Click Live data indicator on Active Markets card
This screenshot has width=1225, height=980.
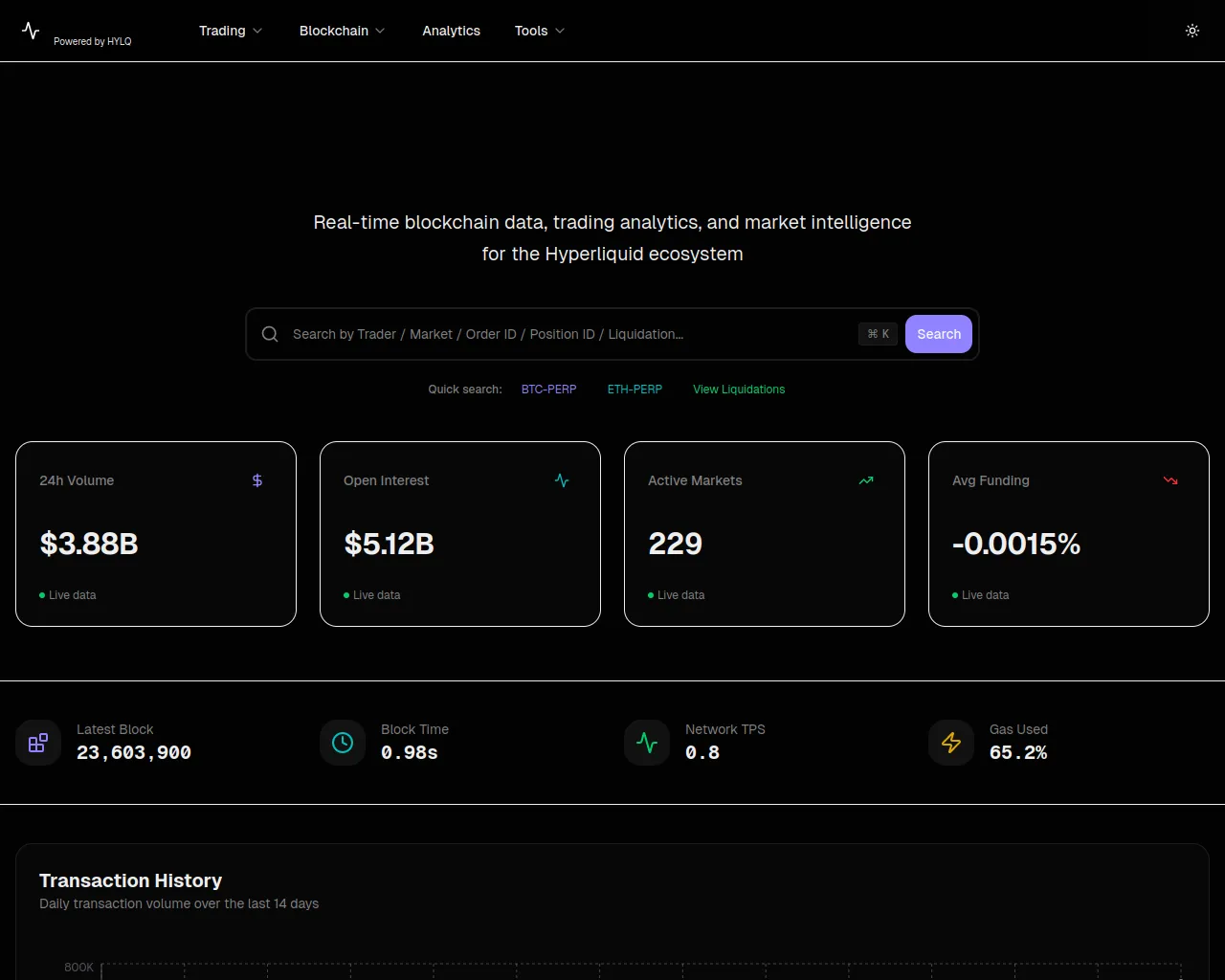[677, 595]
